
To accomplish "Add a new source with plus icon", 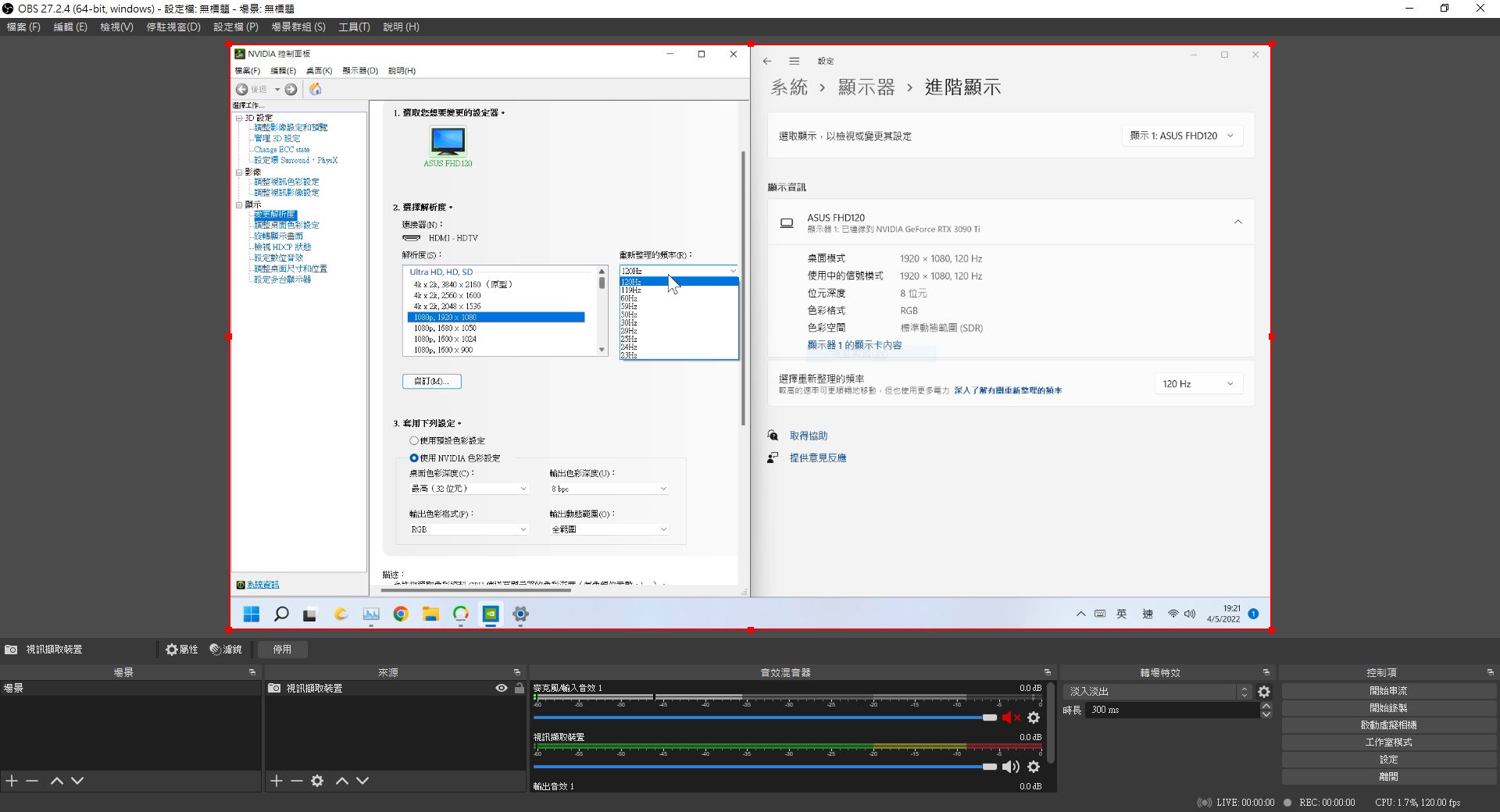I will [x=276, y=781].
